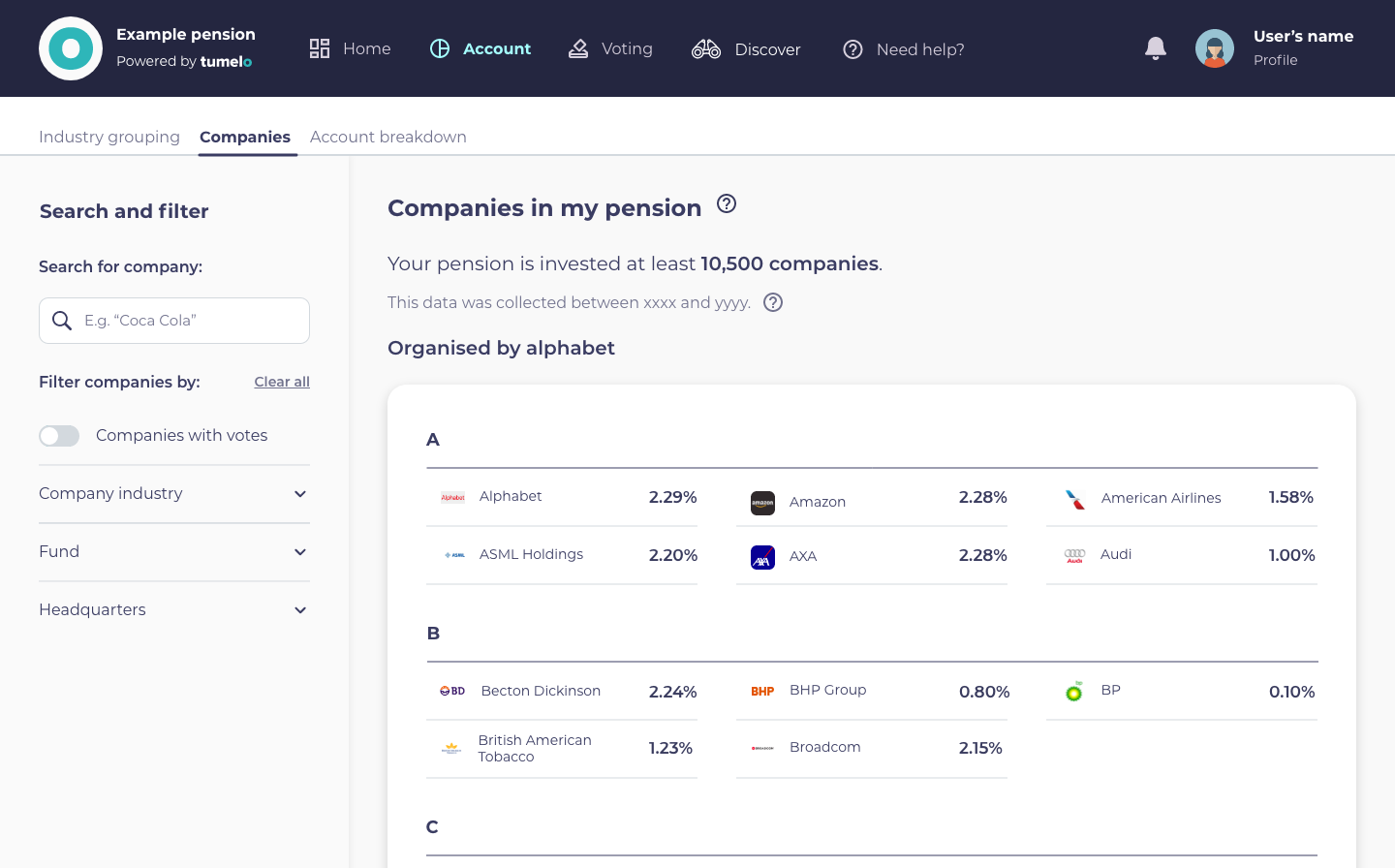This screenshot has height=868, width=1395.
Task: Open the Profile link
Action: click(1276, 60)
